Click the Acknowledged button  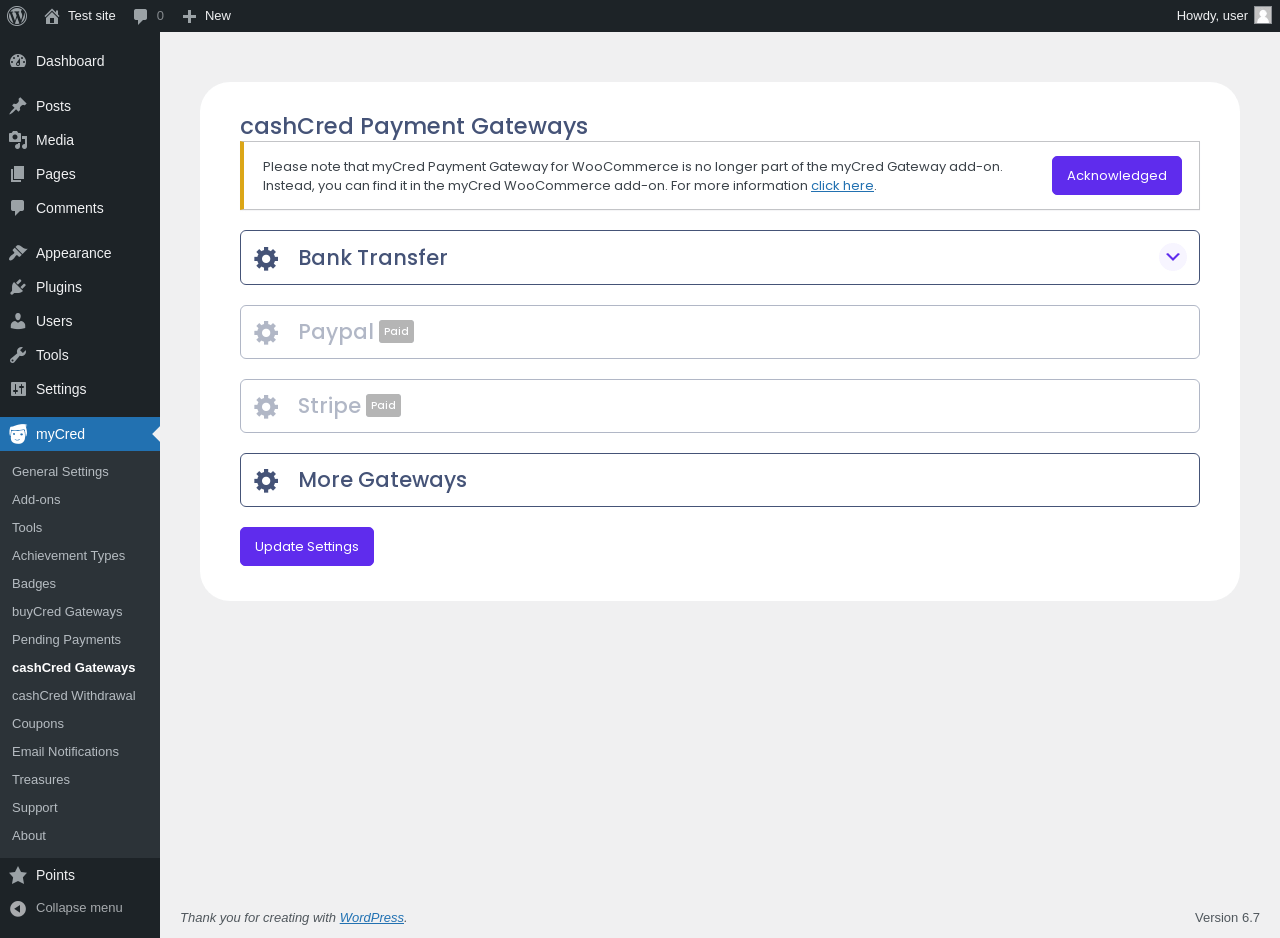pyautogui.click(x=1117, y=175)
